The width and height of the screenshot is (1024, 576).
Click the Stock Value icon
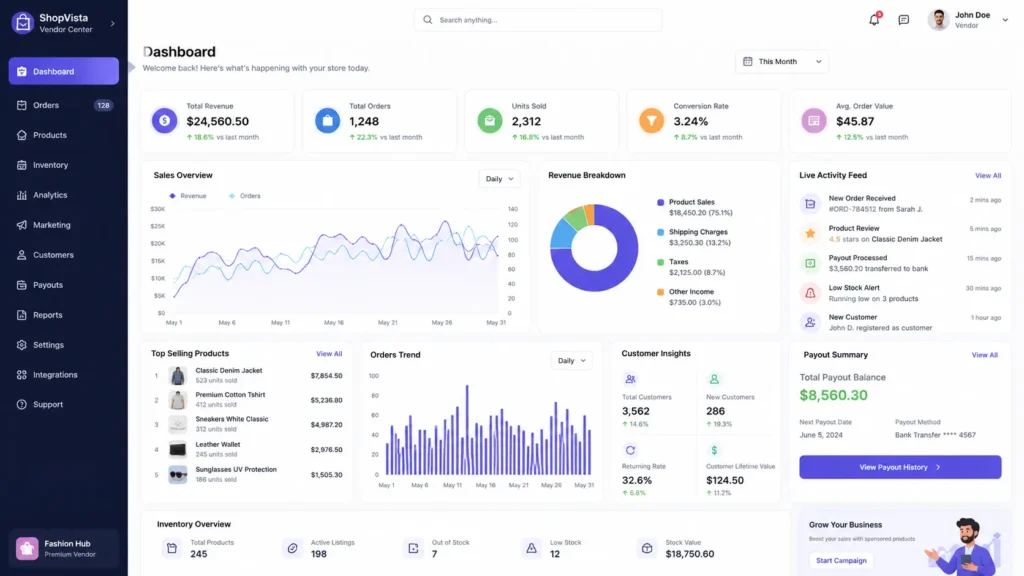point(647,549)
